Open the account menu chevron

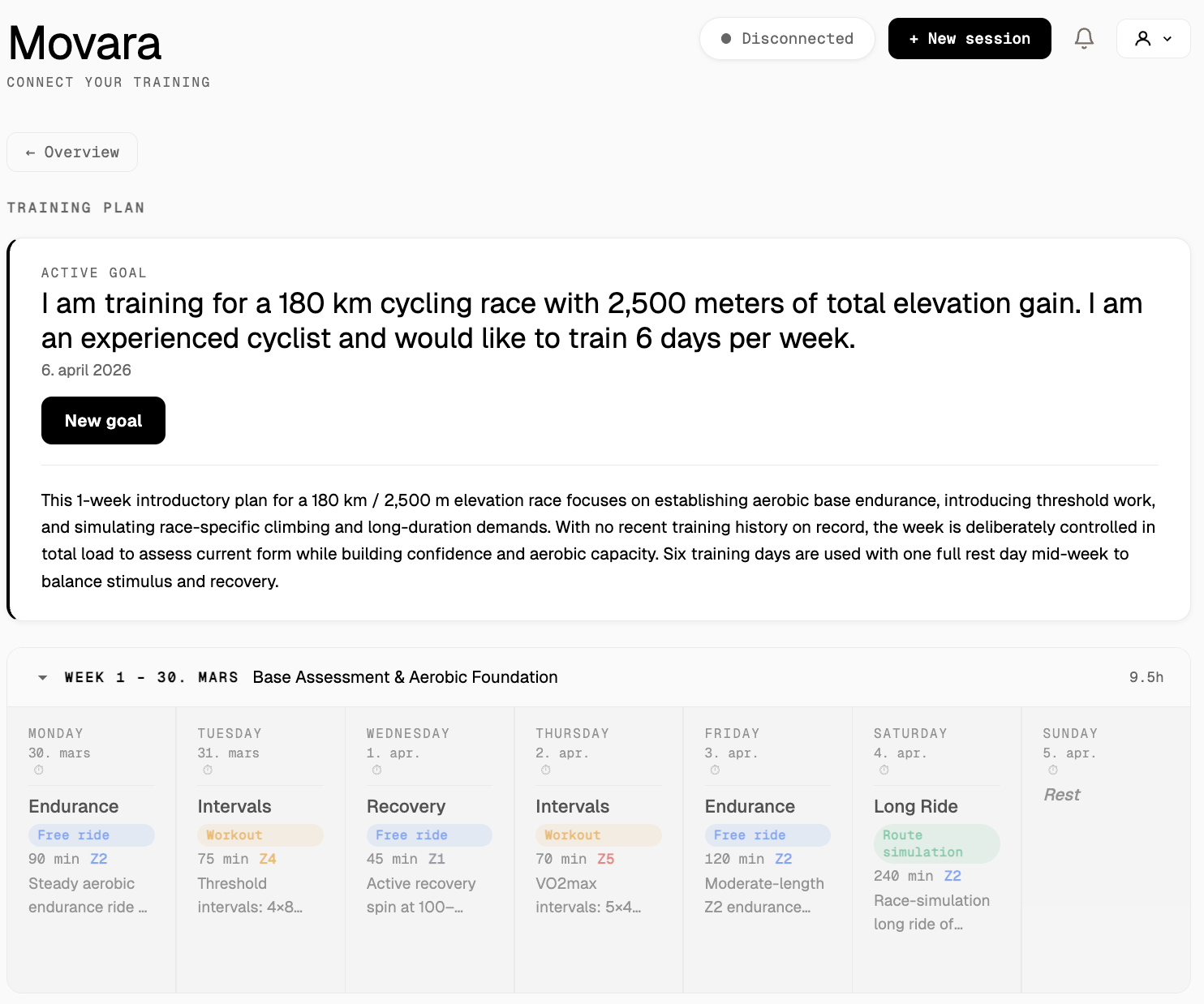1168,38
